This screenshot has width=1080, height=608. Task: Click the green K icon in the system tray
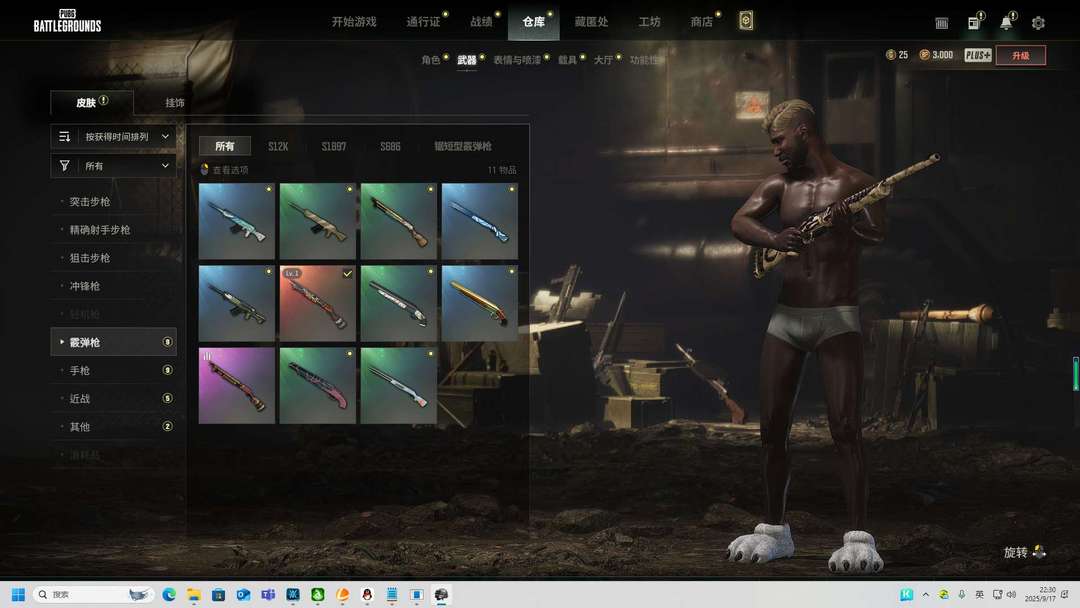[906, 594]
